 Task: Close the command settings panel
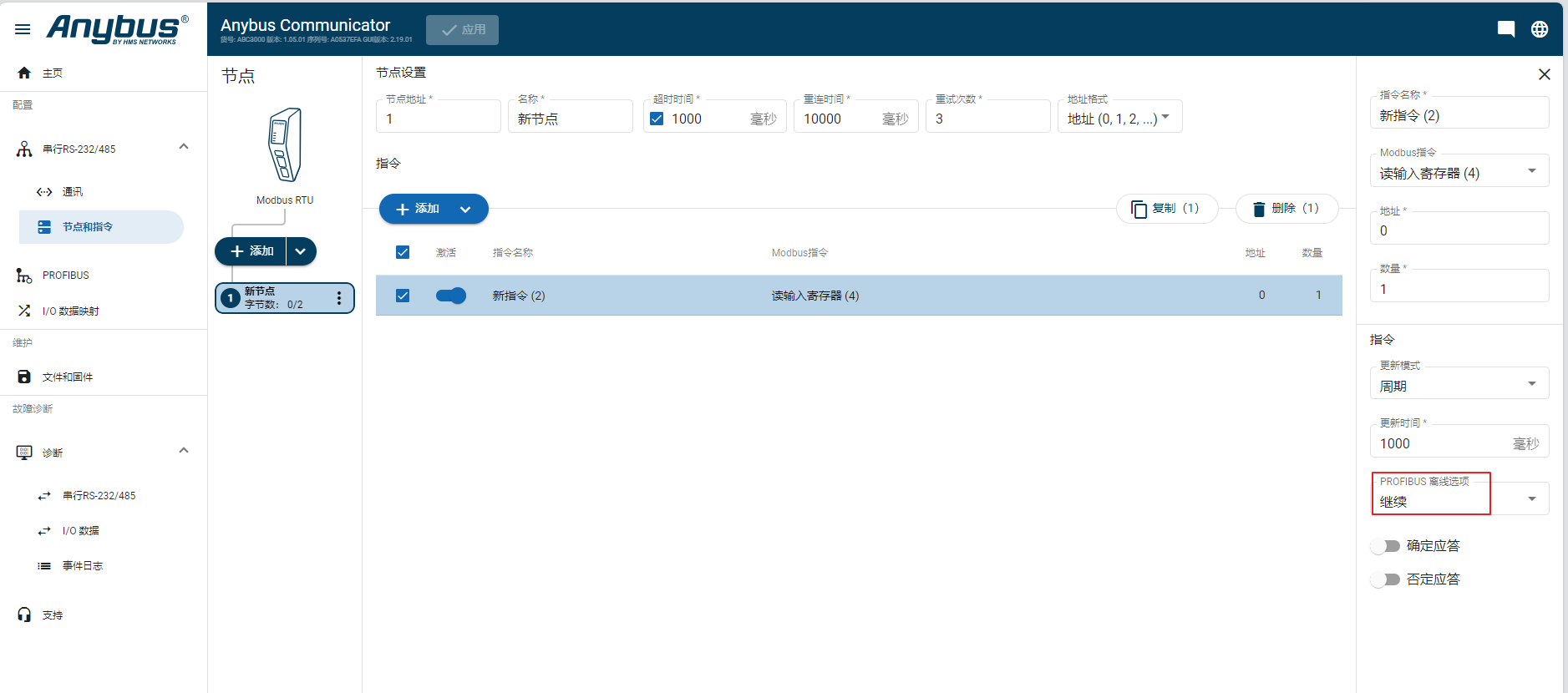[1545, 74]
